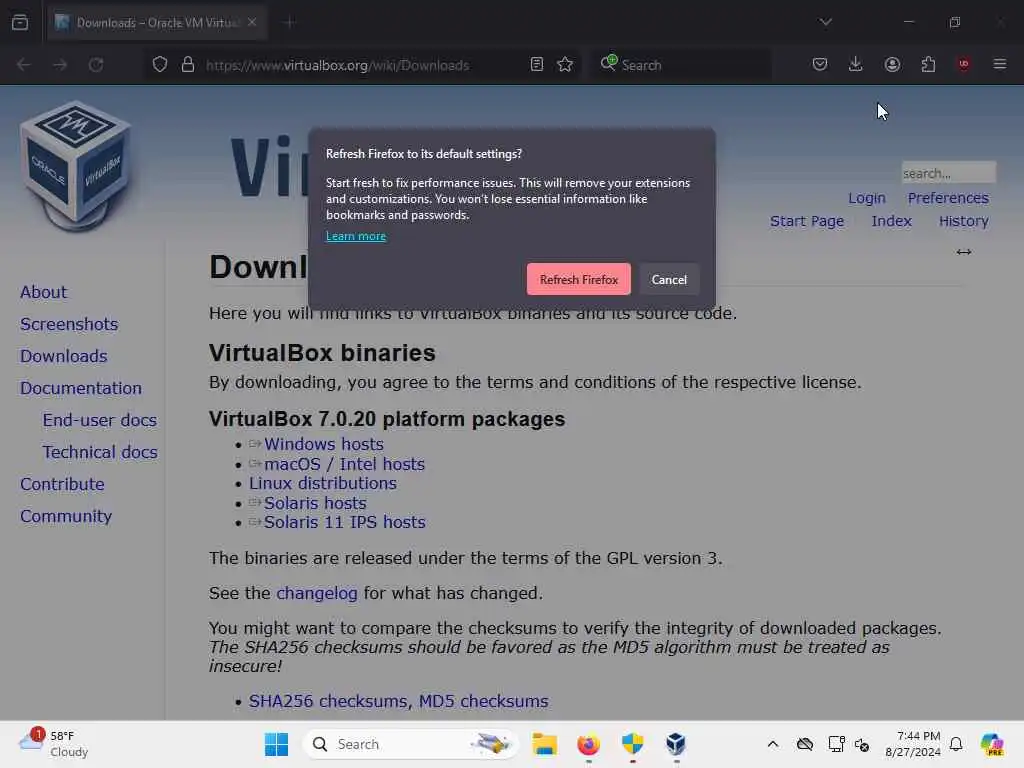The height and width of the screenshot is (768, 1024).
Task: Open Windows Security shield taskbar icon
Action: point(632,744)
